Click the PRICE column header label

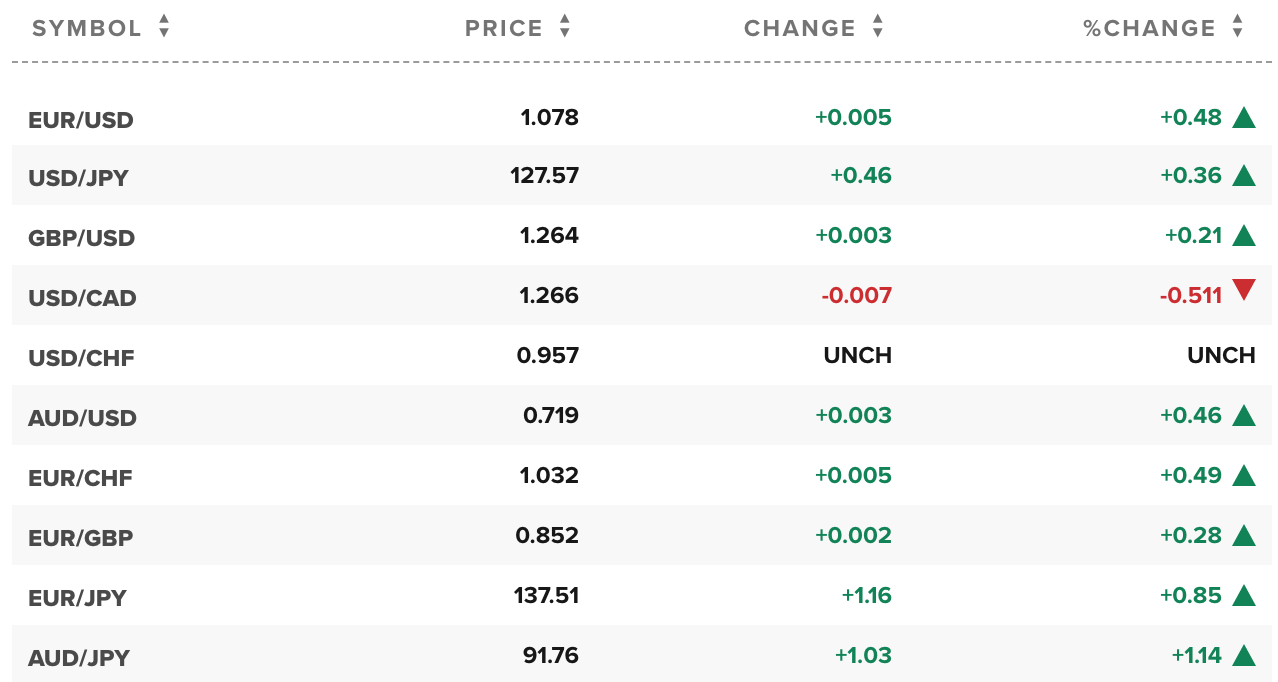click(504, 28)
